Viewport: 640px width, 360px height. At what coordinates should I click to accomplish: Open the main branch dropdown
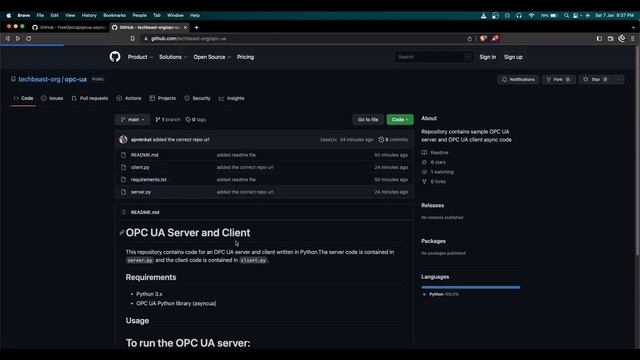pyautogui.click(x=133, y=120)
